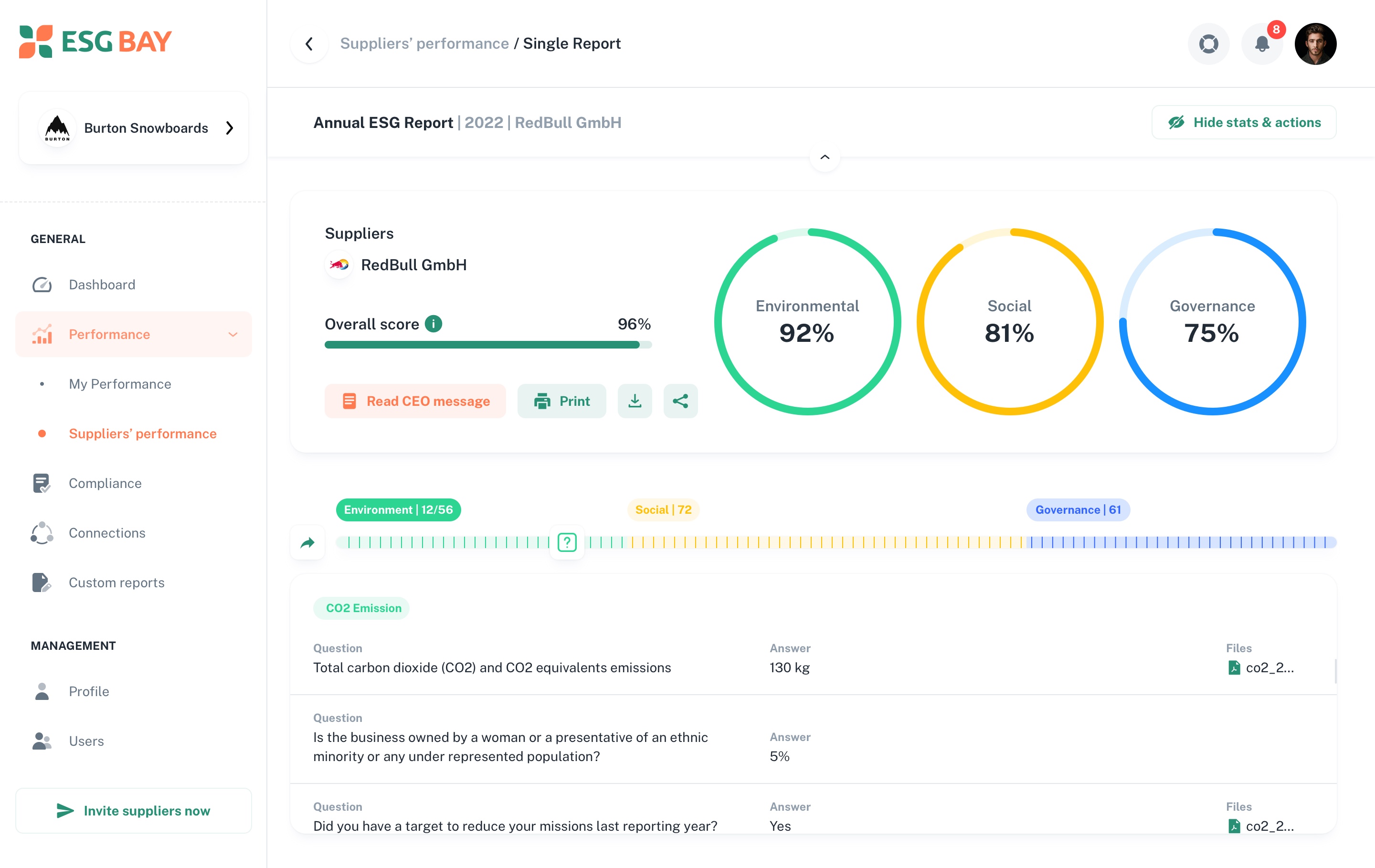Screen dimensions: 1375x868
Task: Click the forward arrow beside question timeline
Action: pyautogui.click(x=308, y=542)
